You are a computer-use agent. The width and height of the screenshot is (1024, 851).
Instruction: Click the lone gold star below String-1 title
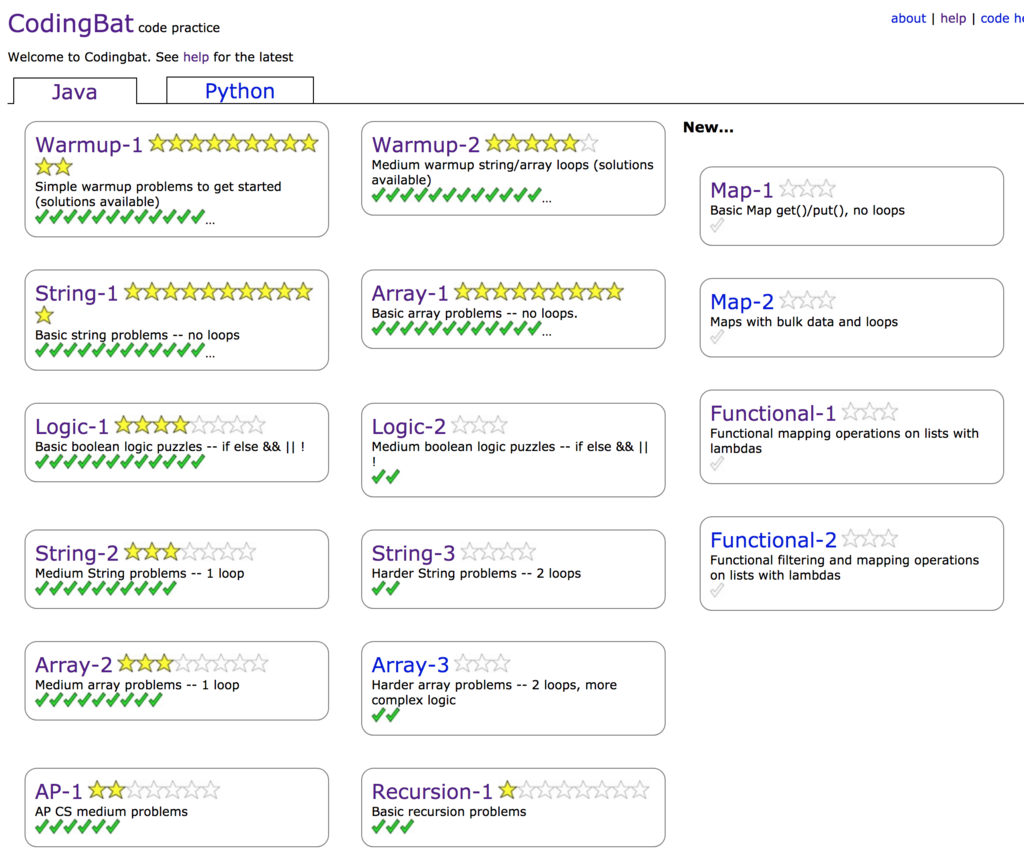click(44, 315)
